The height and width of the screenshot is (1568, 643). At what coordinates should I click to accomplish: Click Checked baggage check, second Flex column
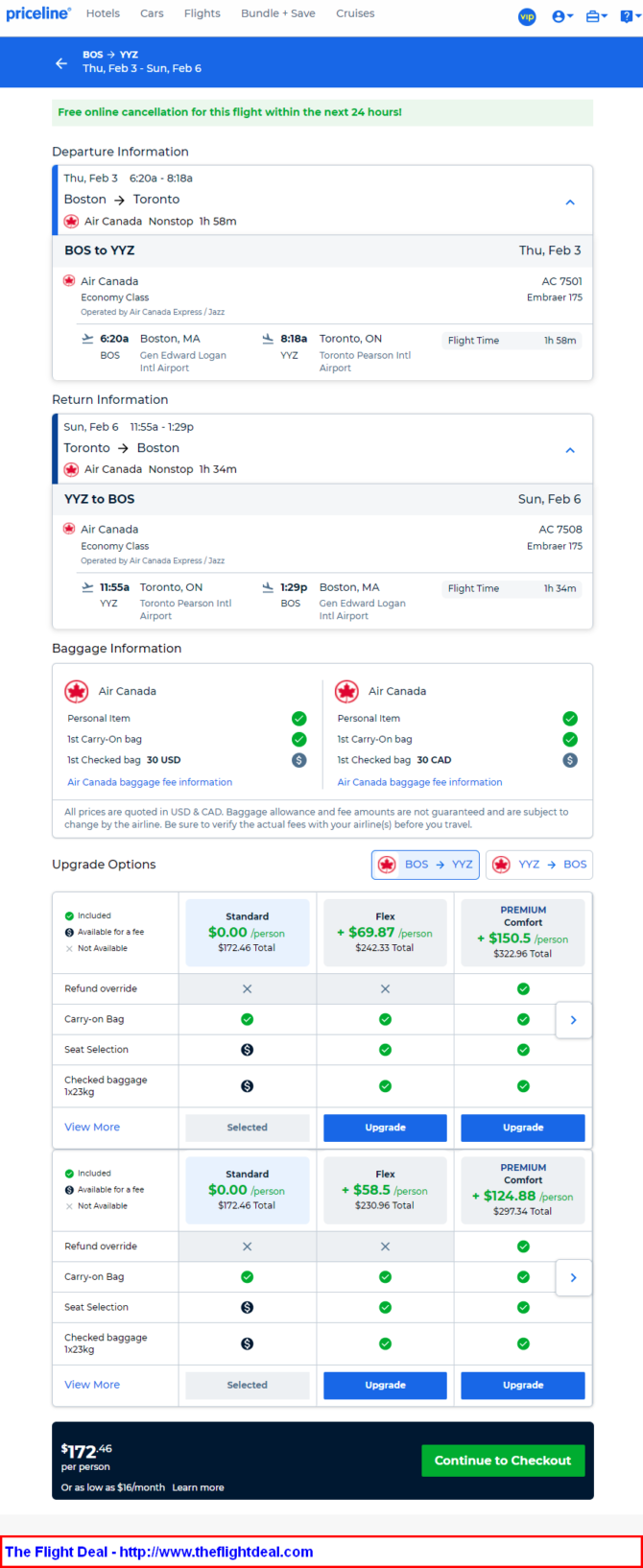pos(385,1343)
